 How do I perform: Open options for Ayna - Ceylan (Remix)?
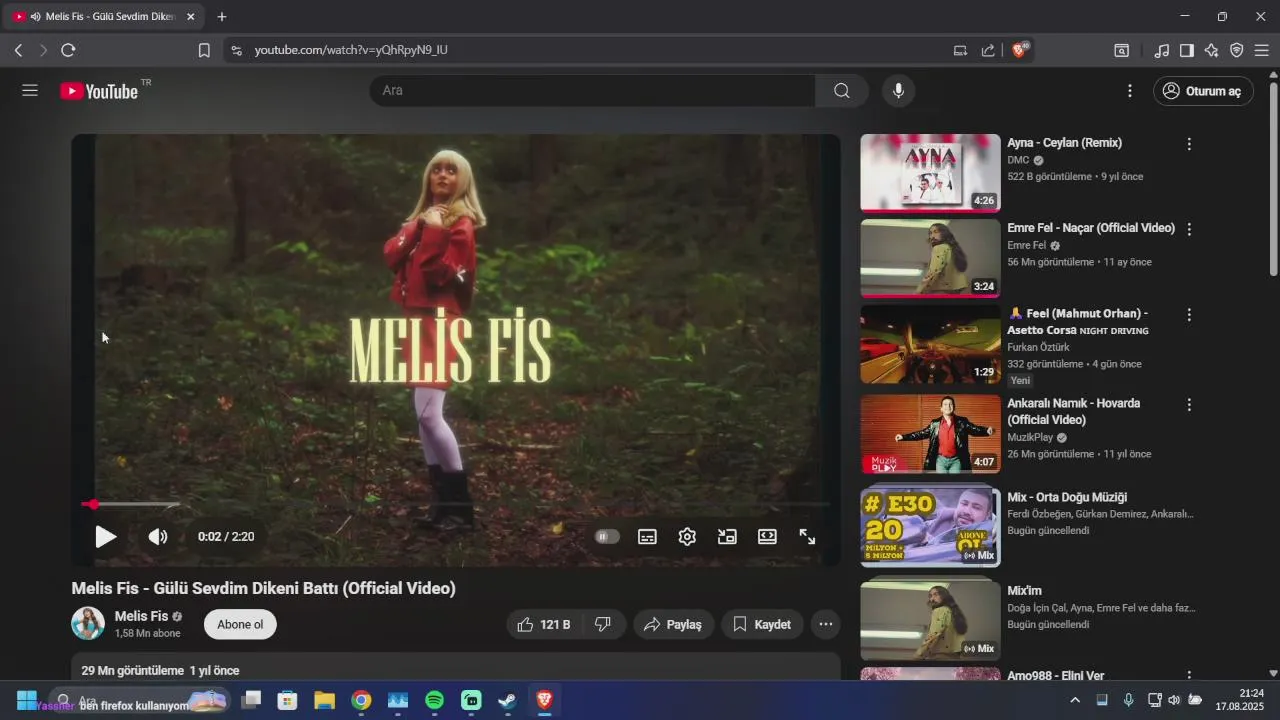tap(1189, 144)
